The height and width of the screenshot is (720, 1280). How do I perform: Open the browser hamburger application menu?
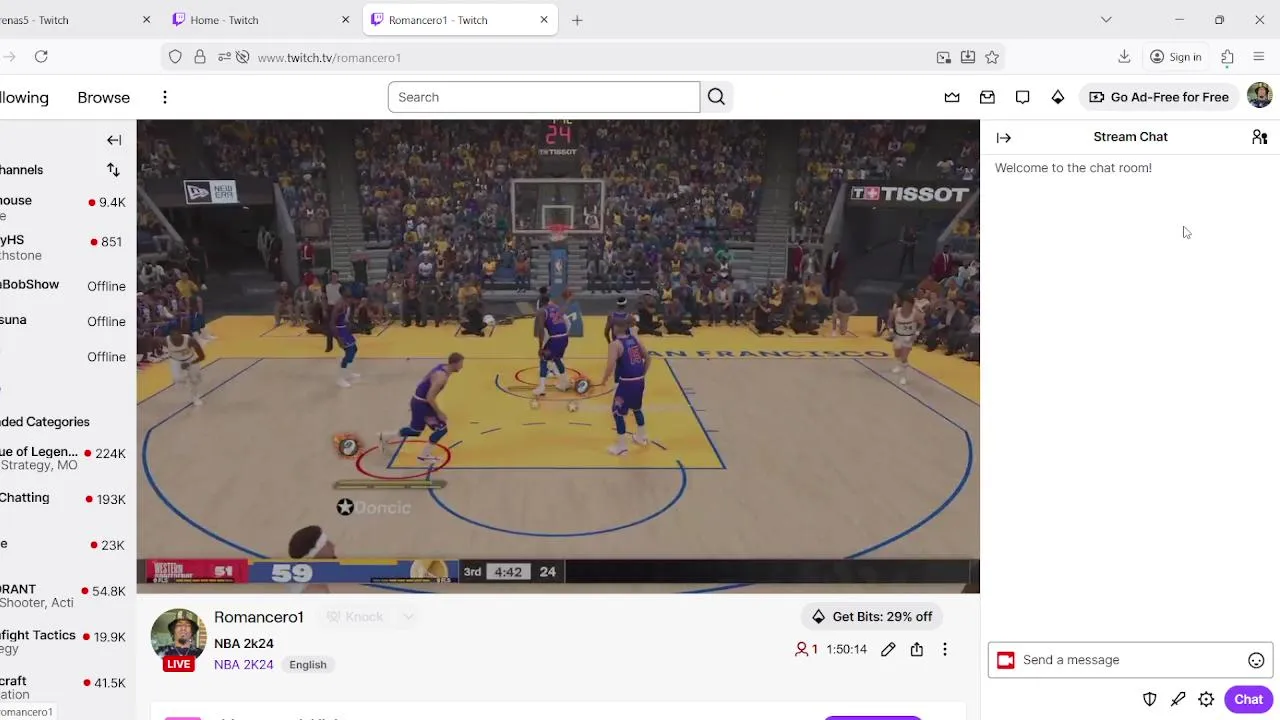1259,57
